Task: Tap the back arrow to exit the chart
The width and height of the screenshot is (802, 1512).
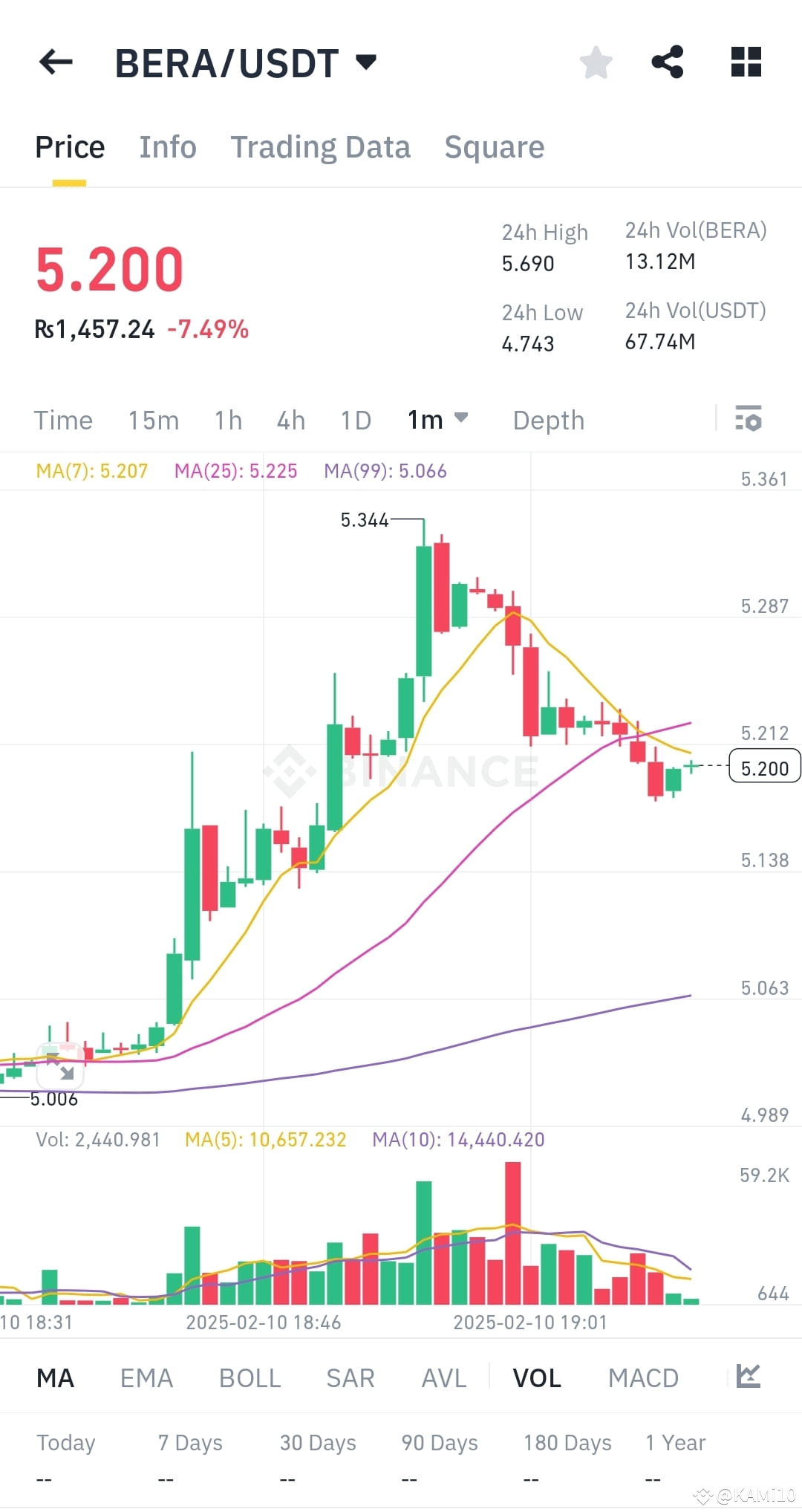Action: point(56,62)
